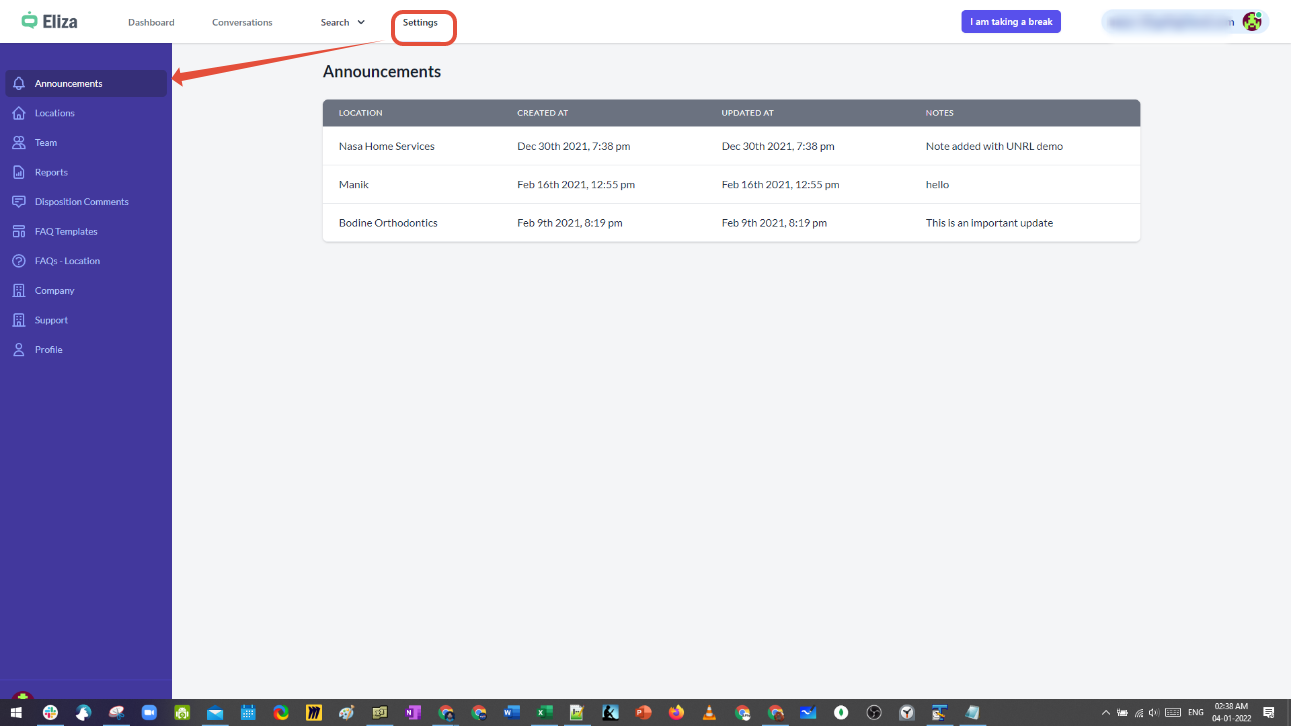
Task: Click the Eliza logo in the header
Action: coord(50,21)
